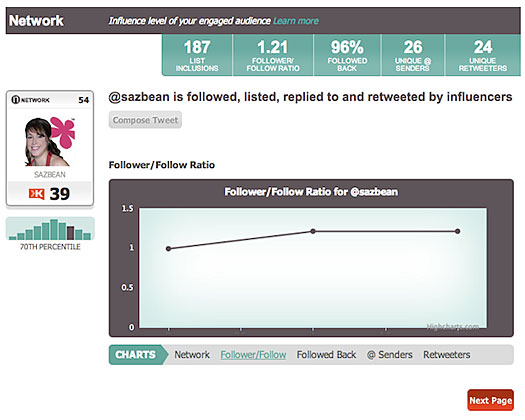Select the 26 Unique @ Senders tile

tap(413, 55)
